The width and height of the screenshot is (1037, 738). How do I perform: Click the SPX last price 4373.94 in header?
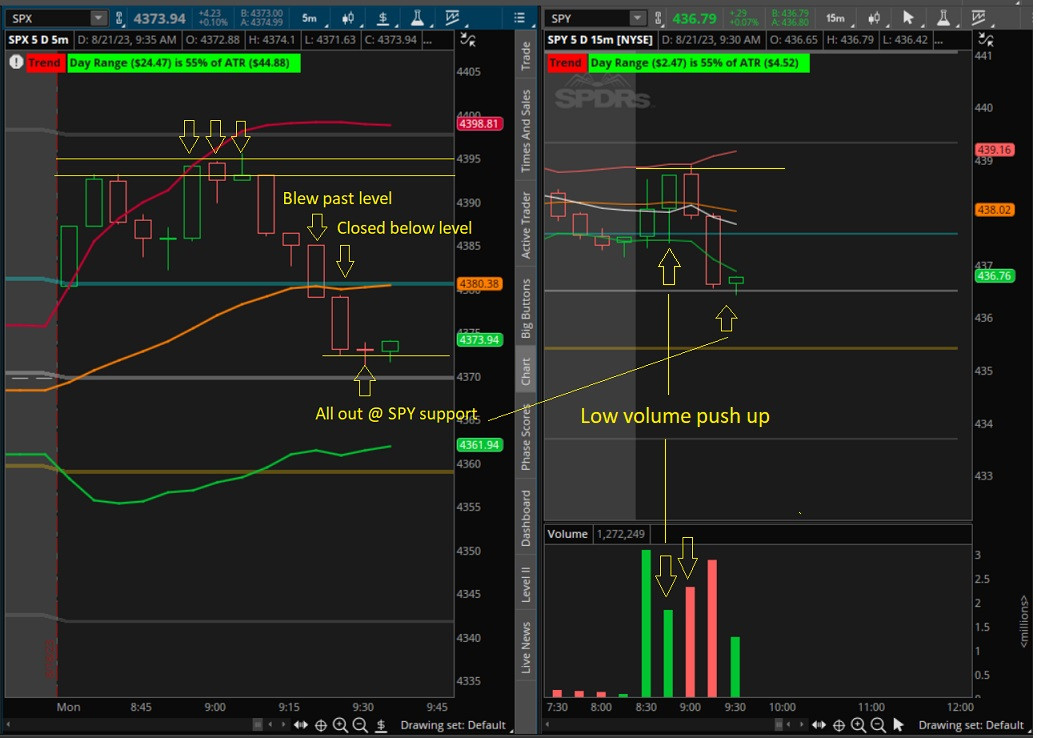coord(159,19)
